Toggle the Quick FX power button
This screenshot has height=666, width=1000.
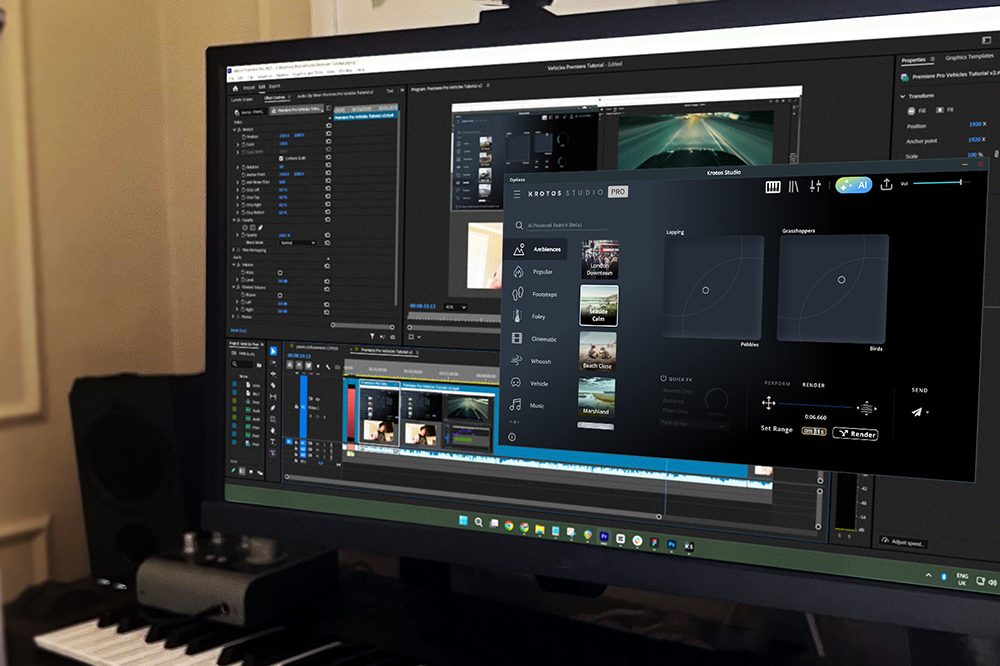point(663,378)
